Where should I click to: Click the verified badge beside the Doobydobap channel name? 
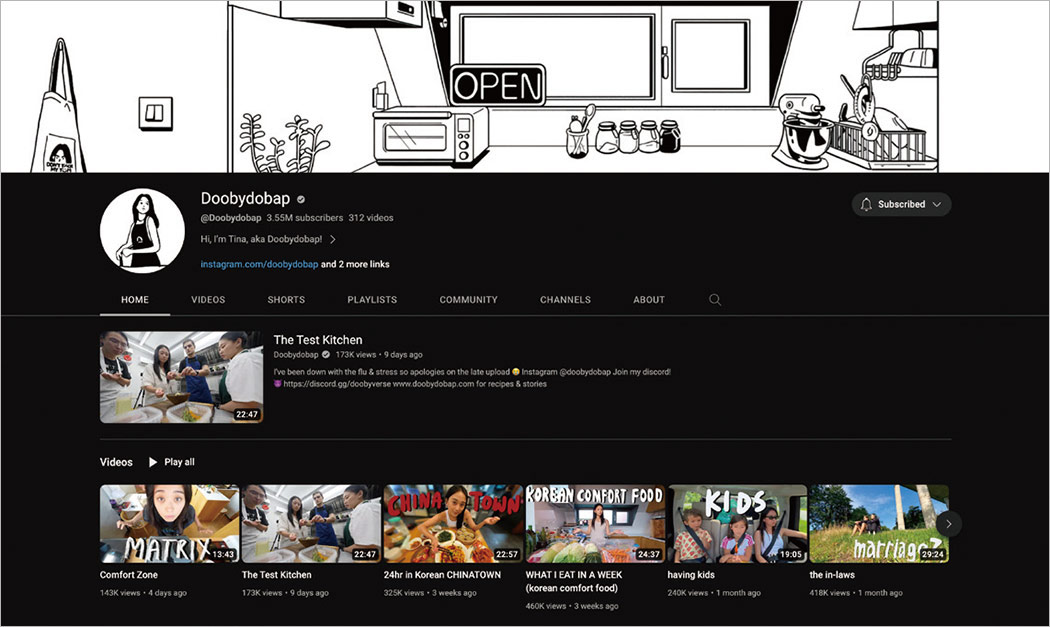[301, 199]
